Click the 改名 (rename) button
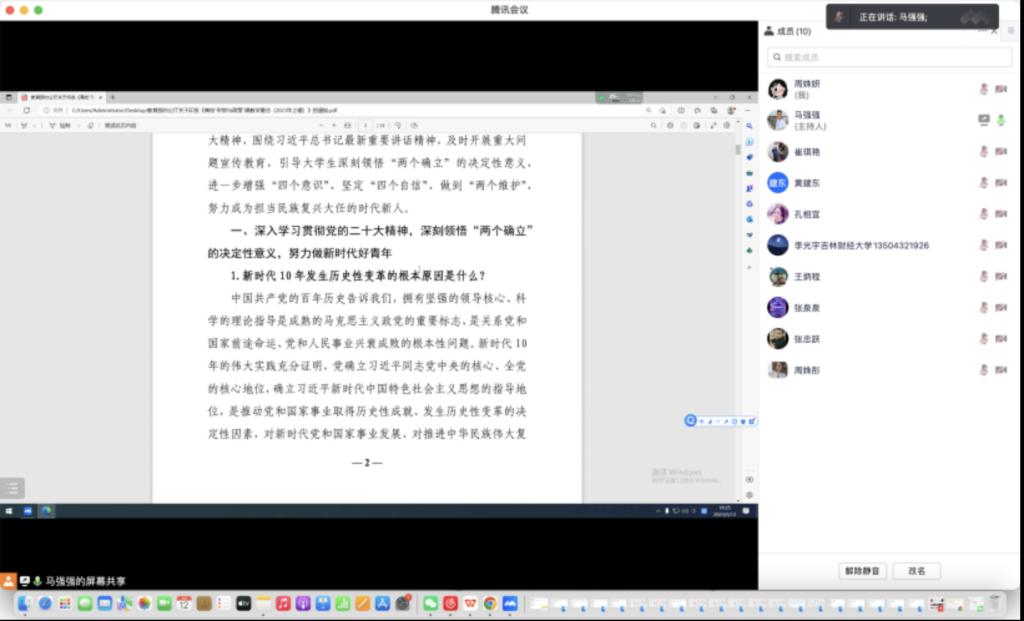This screenshot has height=621, width=1024. pyautogui.click(x=916, y=571)
